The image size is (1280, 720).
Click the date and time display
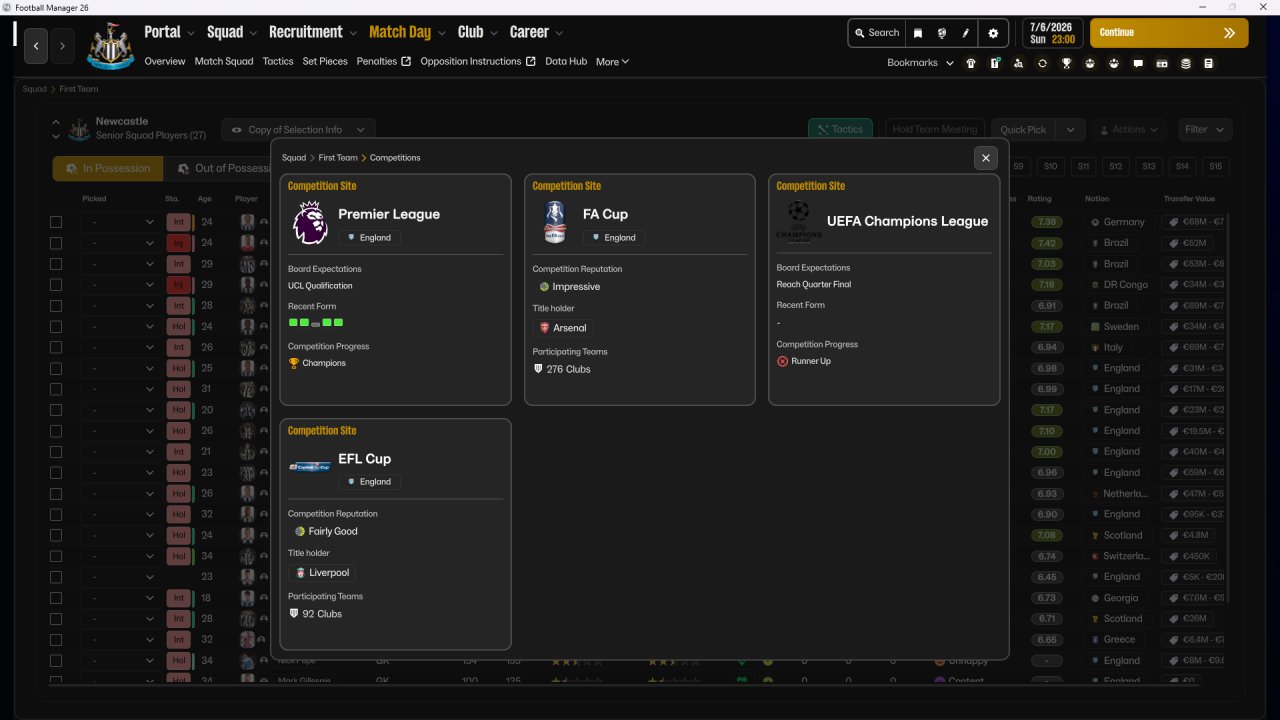pyautogui.click(x=1053, y=33)
